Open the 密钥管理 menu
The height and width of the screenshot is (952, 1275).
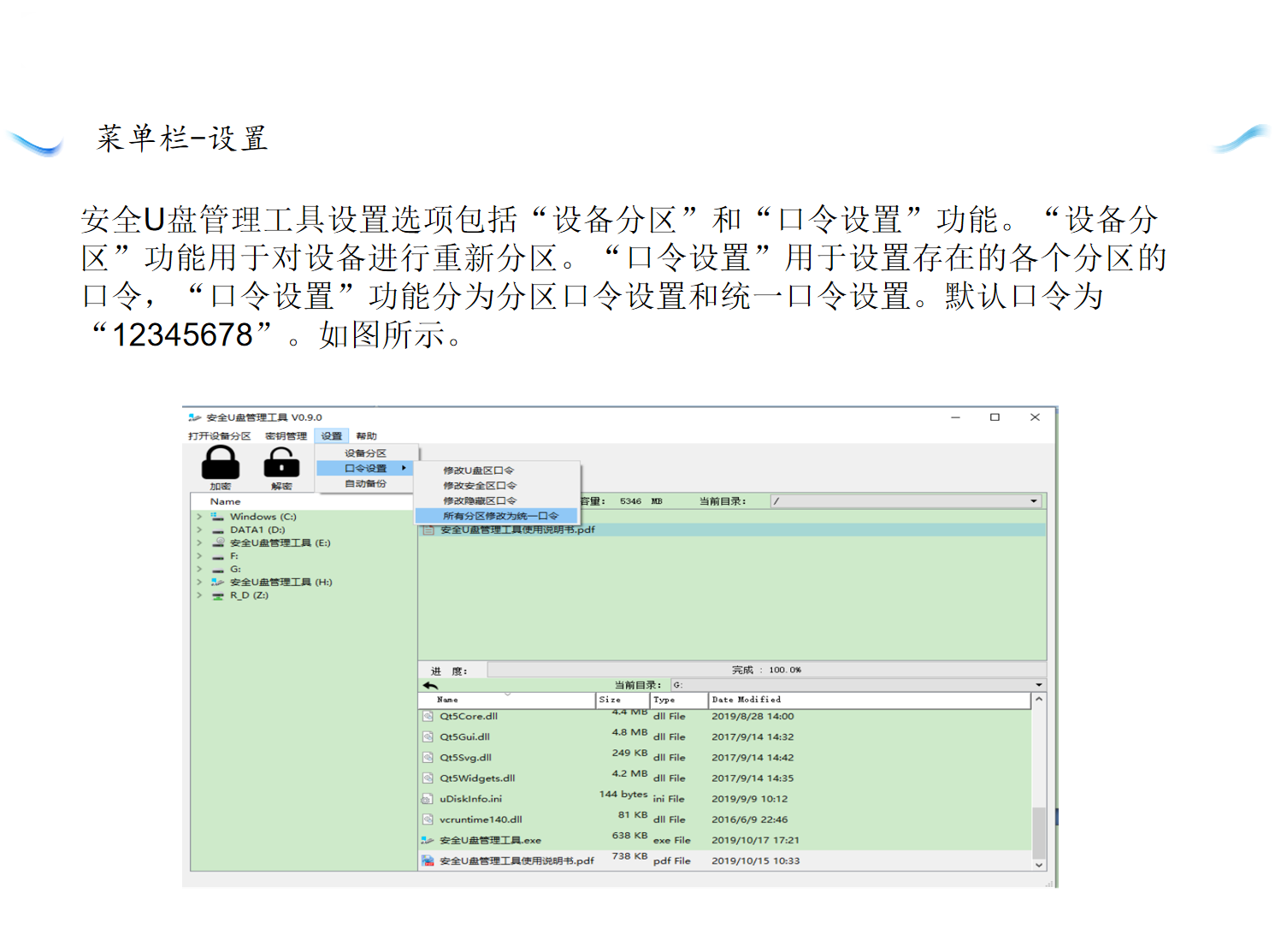pyautogui.click(x=286, y=436)
